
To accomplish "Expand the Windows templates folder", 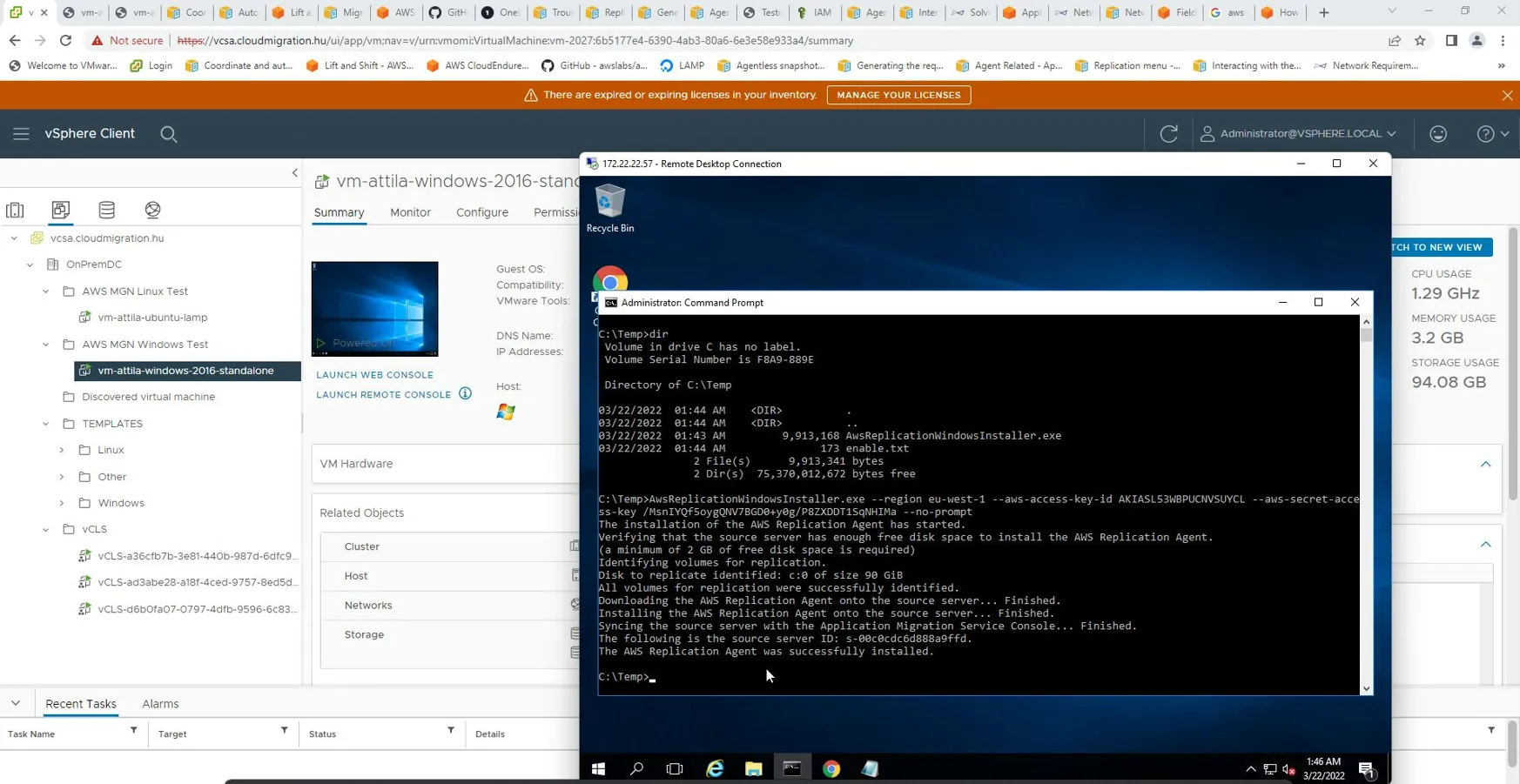I will (x=62, y=503).
